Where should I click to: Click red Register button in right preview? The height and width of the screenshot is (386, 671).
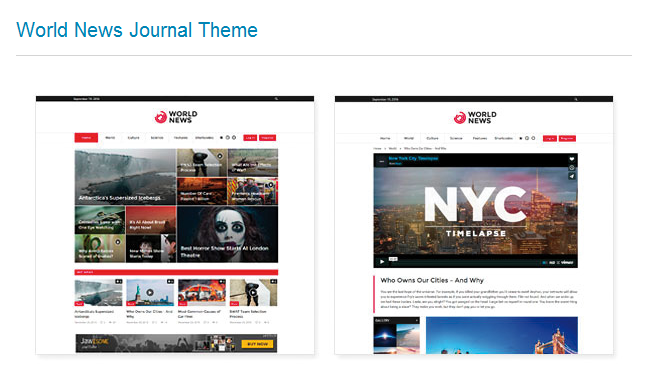click(x=567, y=138)
